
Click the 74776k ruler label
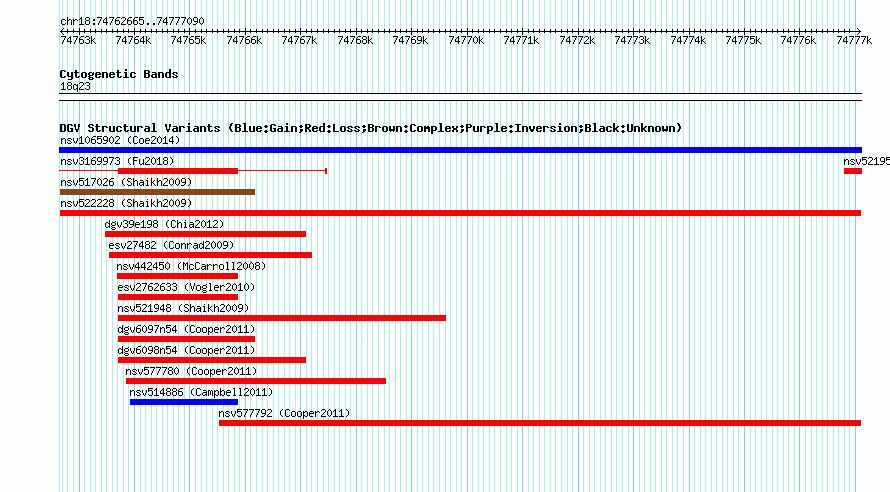coord(798,41)
